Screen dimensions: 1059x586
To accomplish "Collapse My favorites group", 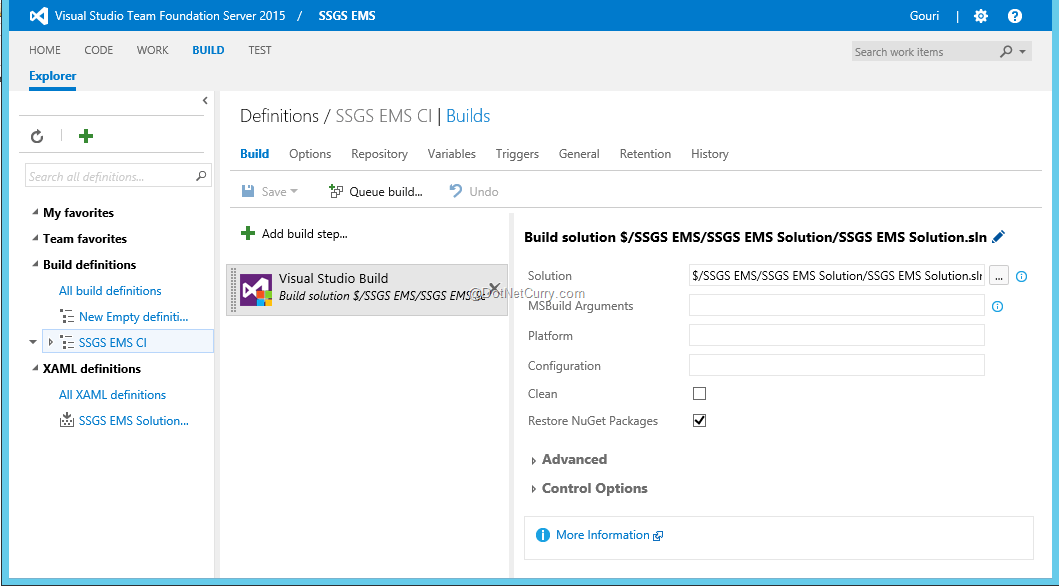I will [x=35, y=212].
